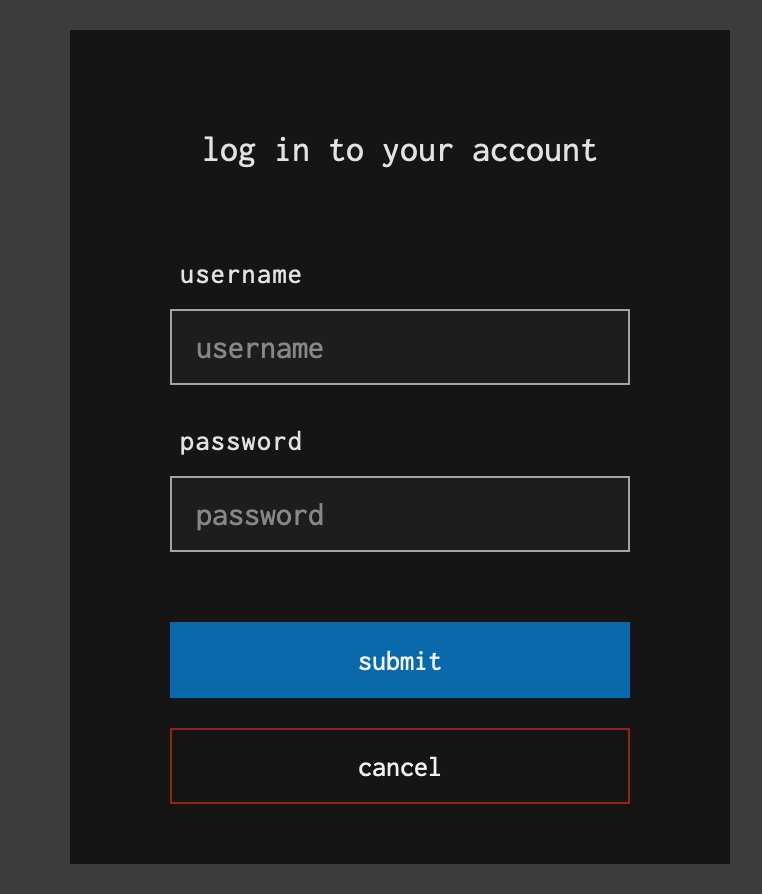The image size is (762, 894).
Task: Click inside the username input field
Action: pos(399,347)
